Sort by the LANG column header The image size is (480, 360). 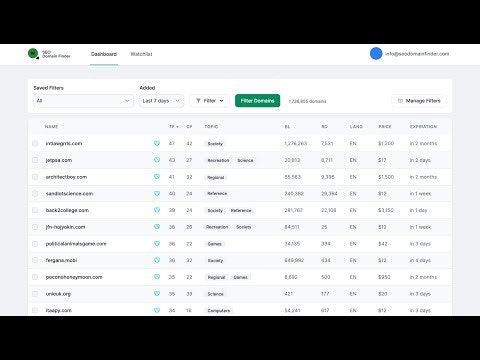356,127
